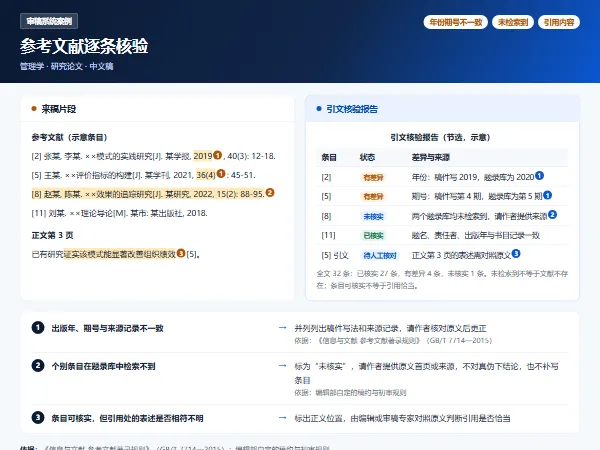This screenshot has height=450, width=600.
Task: Click marker 2 after reference [8] entry
Action: [270, 192]
